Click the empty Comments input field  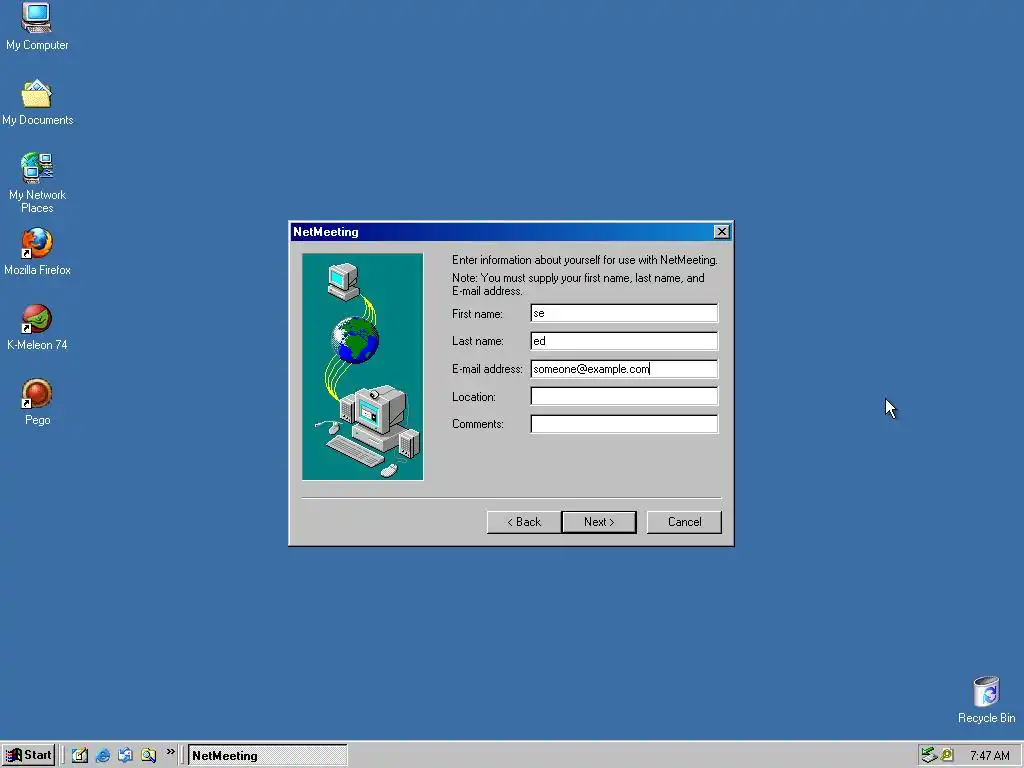[x=624, y=424]
